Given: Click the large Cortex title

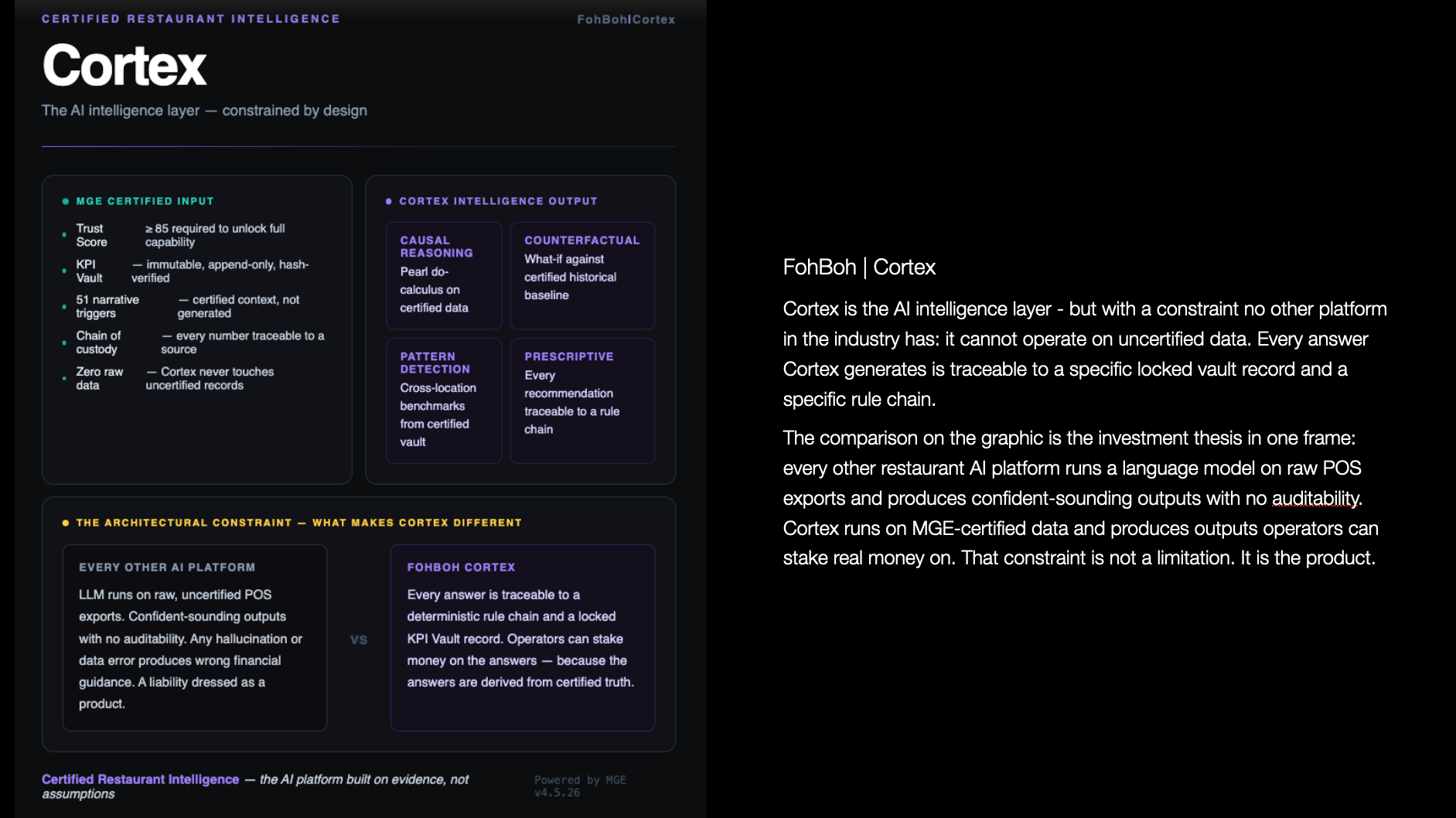Looking at the screenshot, I should click(x=124, y=66).
